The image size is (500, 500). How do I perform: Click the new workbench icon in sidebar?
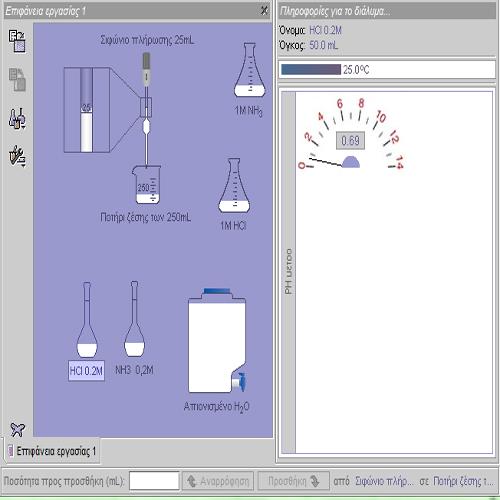(x=17, y=41)
